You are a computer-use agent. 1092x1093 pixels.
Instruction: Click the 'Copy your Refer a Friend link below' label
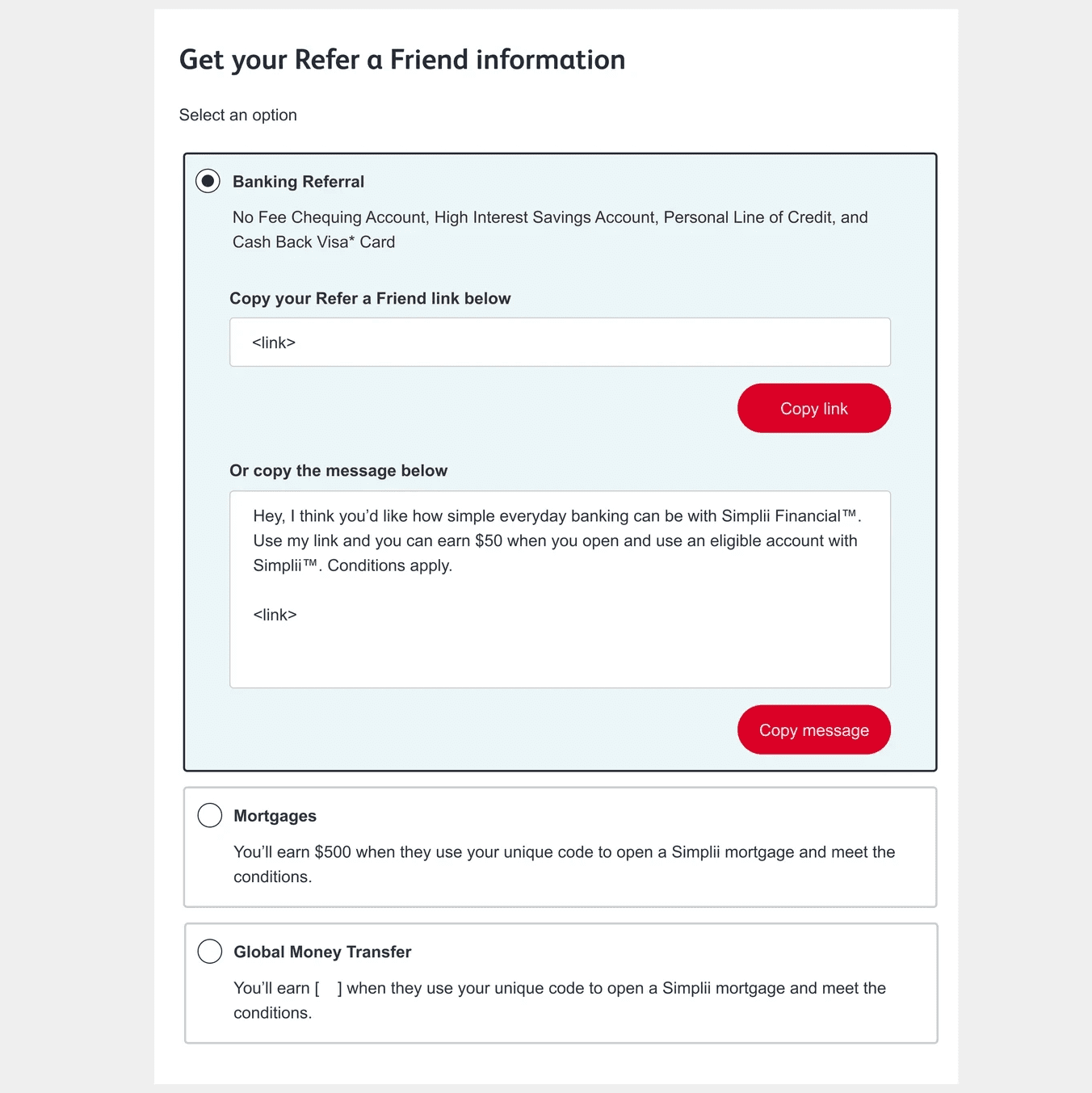[x=370, y=298]
